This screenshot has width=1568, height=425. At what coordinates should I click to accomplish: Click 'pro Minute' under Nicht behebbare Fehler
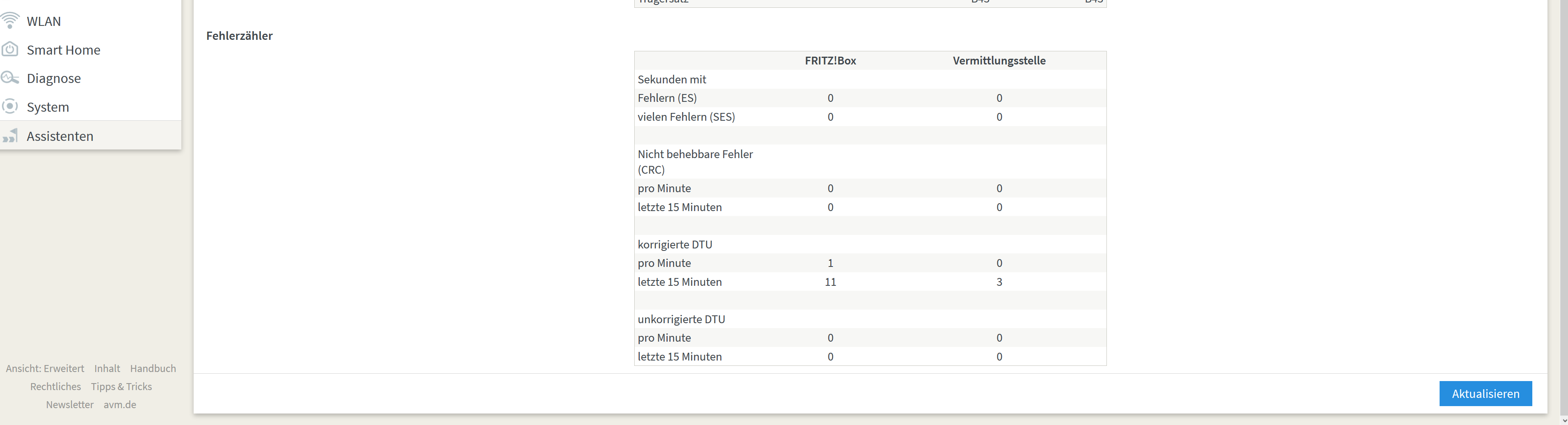tap(664, 188)
